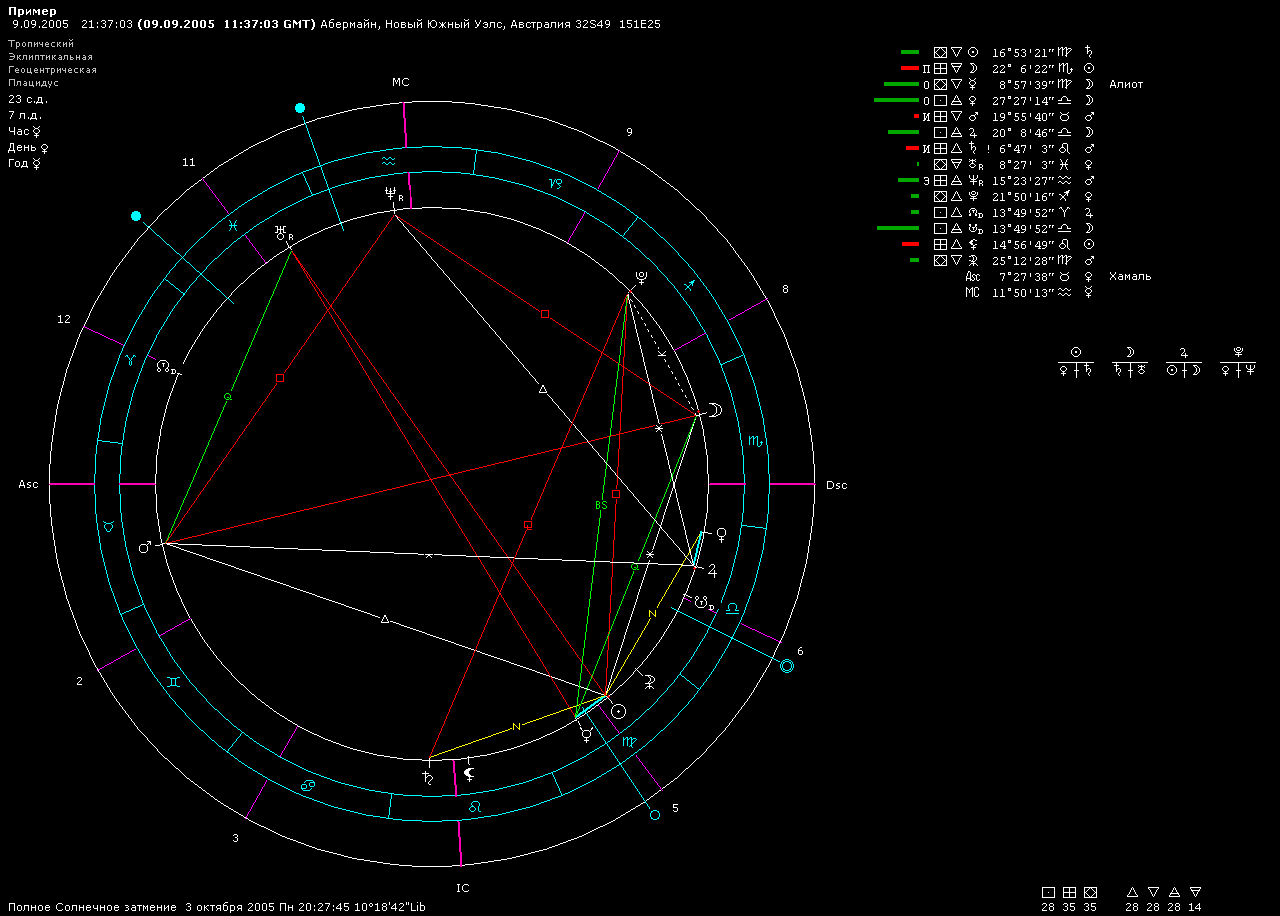Select the South Node glyph in the wheel

click(x=704, y=603)
